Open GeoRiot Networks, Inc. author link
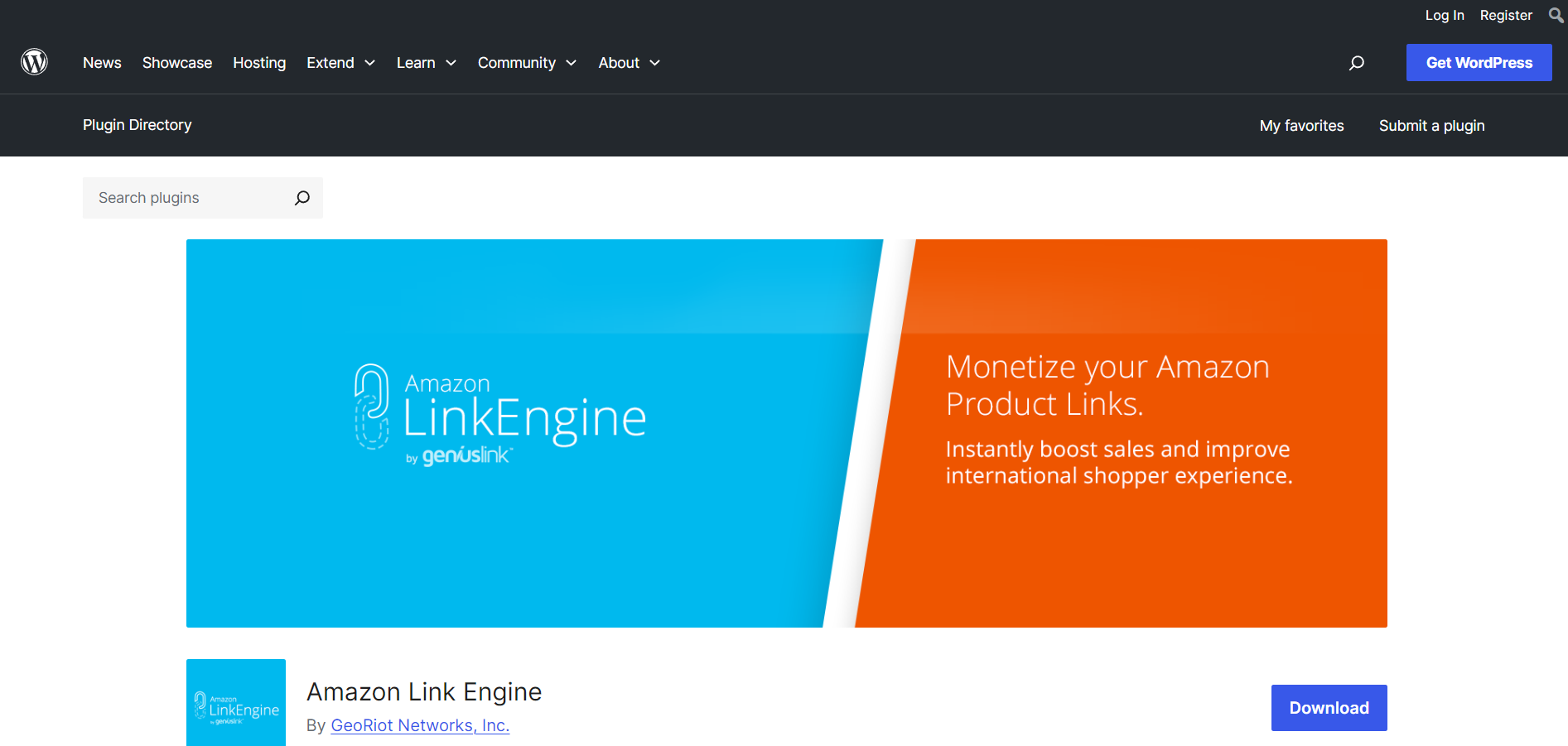This screenshot has width=1568, height=746. pos(420,725)
